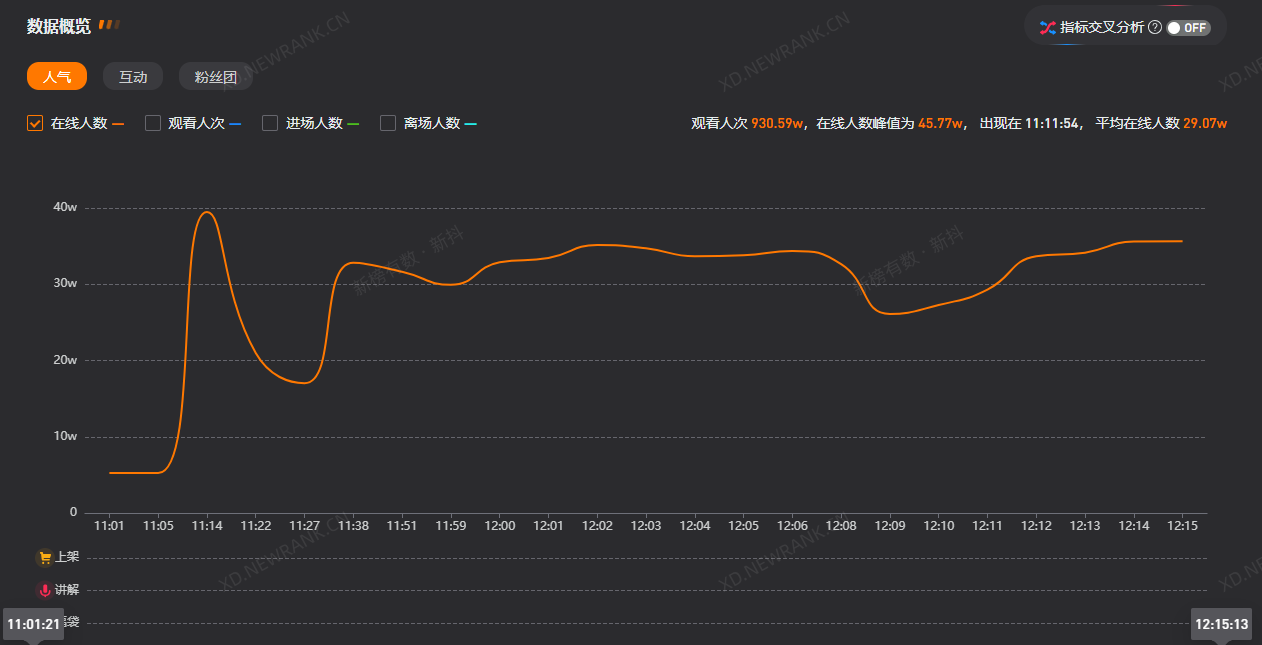
Task: Switch to the 互动 tab
Action: click(x=133, y=77)
